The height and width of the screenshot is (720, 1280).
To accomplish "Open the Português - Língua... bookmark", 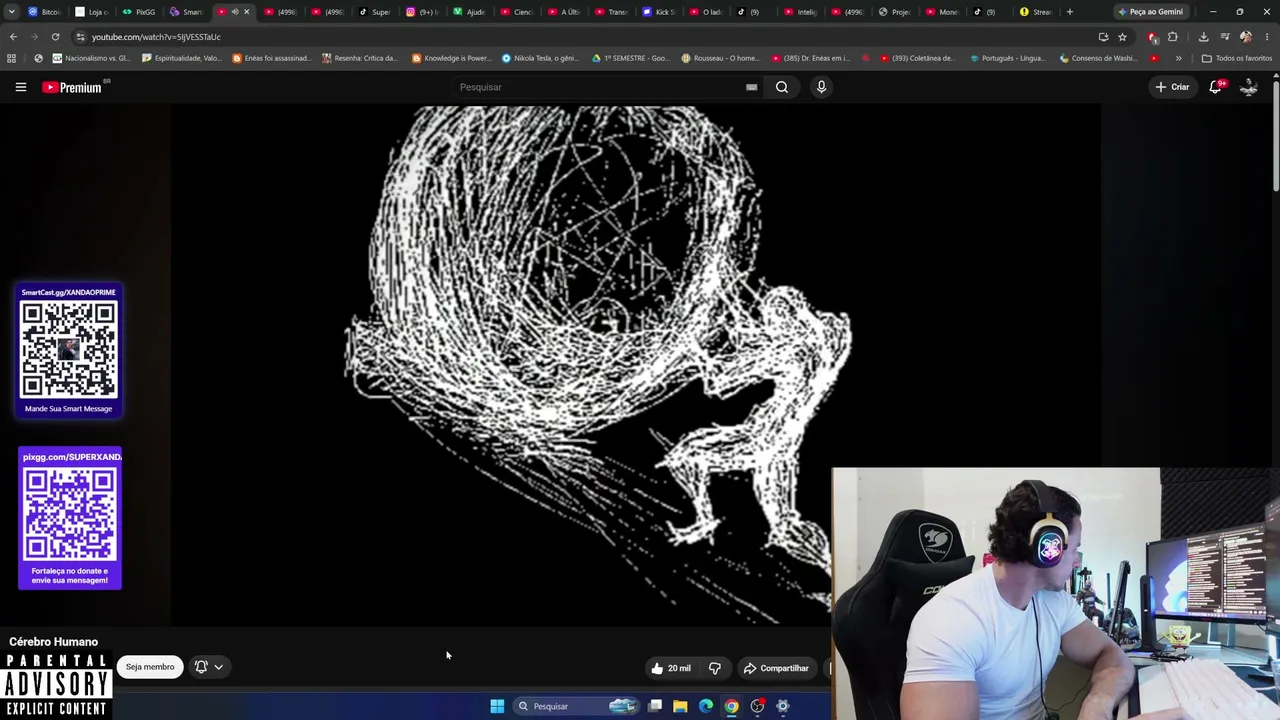I will tap(1008, 58).
